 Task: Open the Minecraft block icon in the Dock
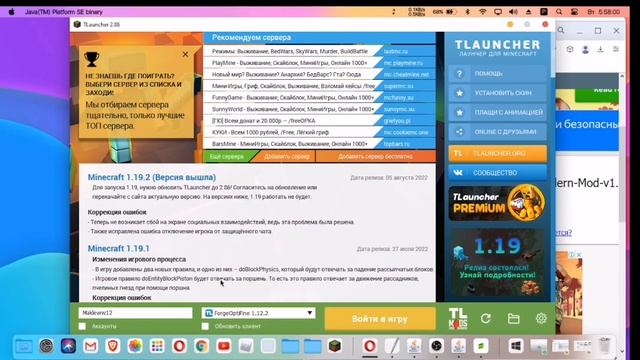pos(335,346)
